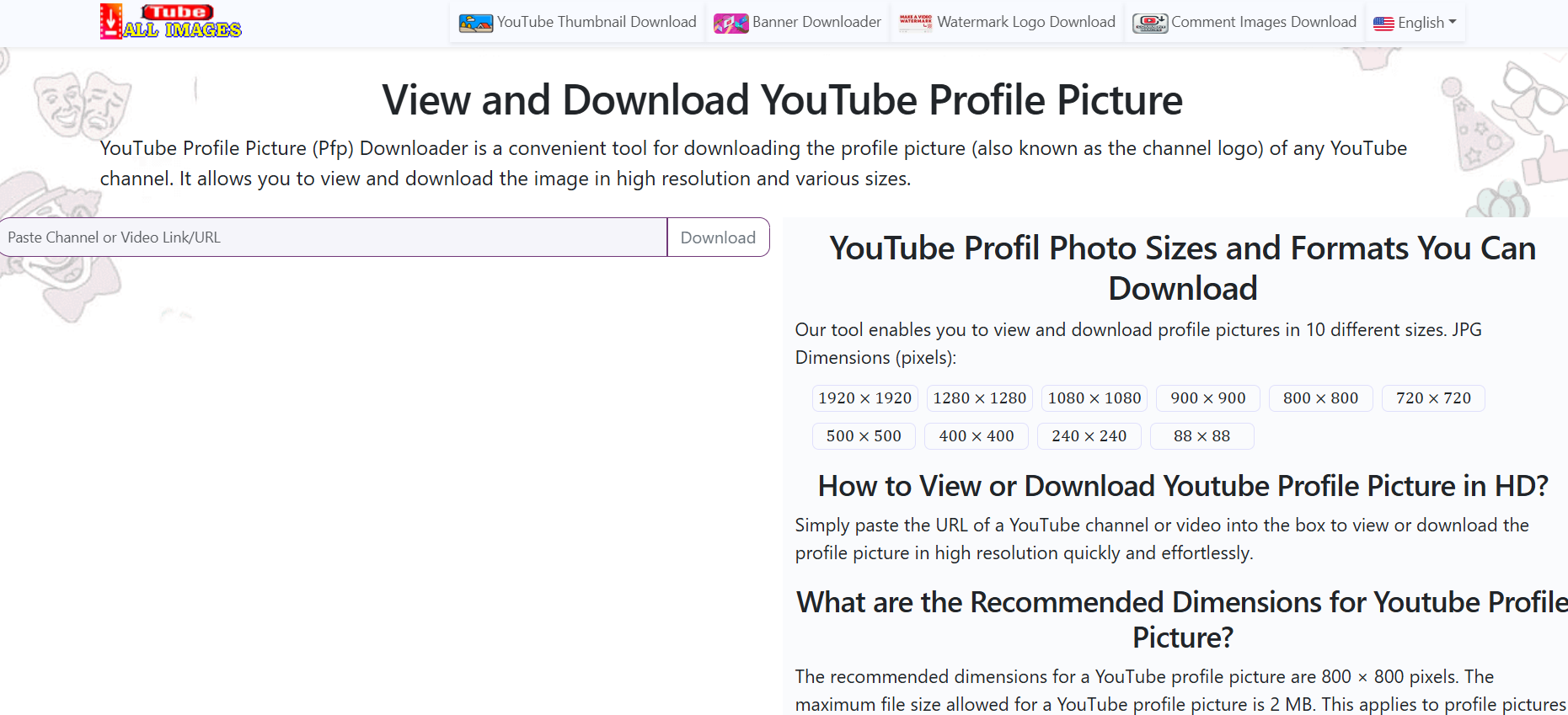Select the 900 × 900 size badge
1568x715 pixels.
(x=1208, y=398)
